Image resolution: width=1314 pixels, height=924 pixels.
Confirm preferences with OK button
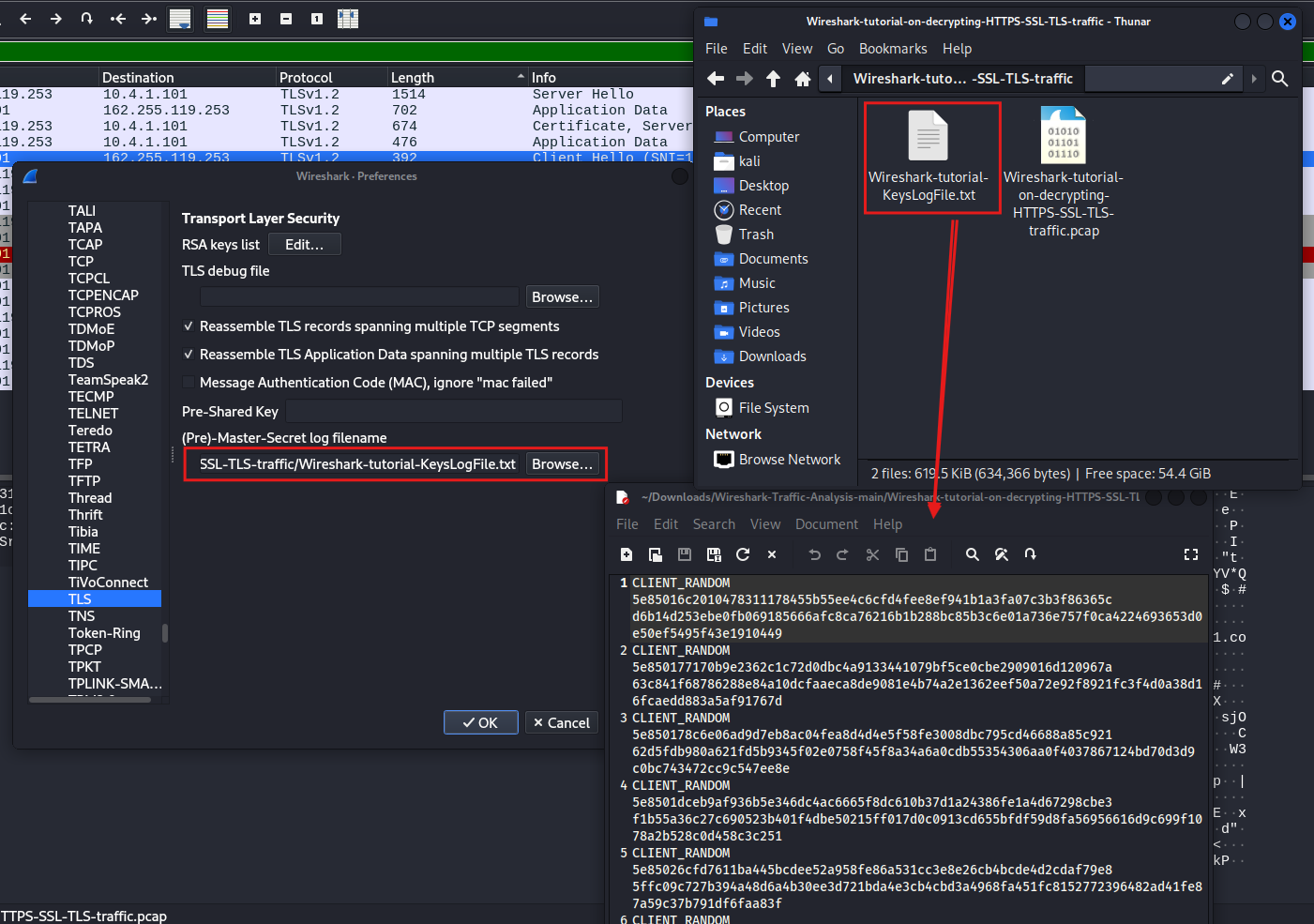pyautogui.click(x=480, y=722)
